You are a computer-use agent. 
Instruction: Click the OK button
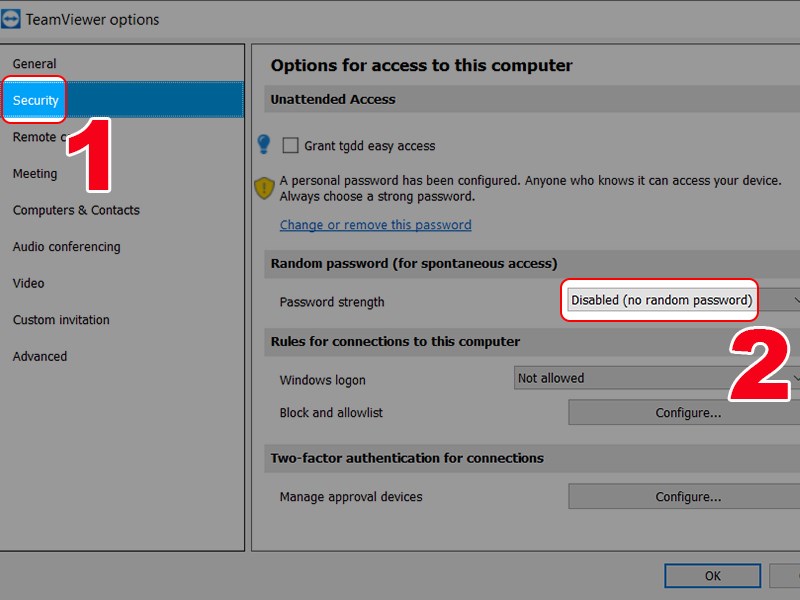coord(713,576)
